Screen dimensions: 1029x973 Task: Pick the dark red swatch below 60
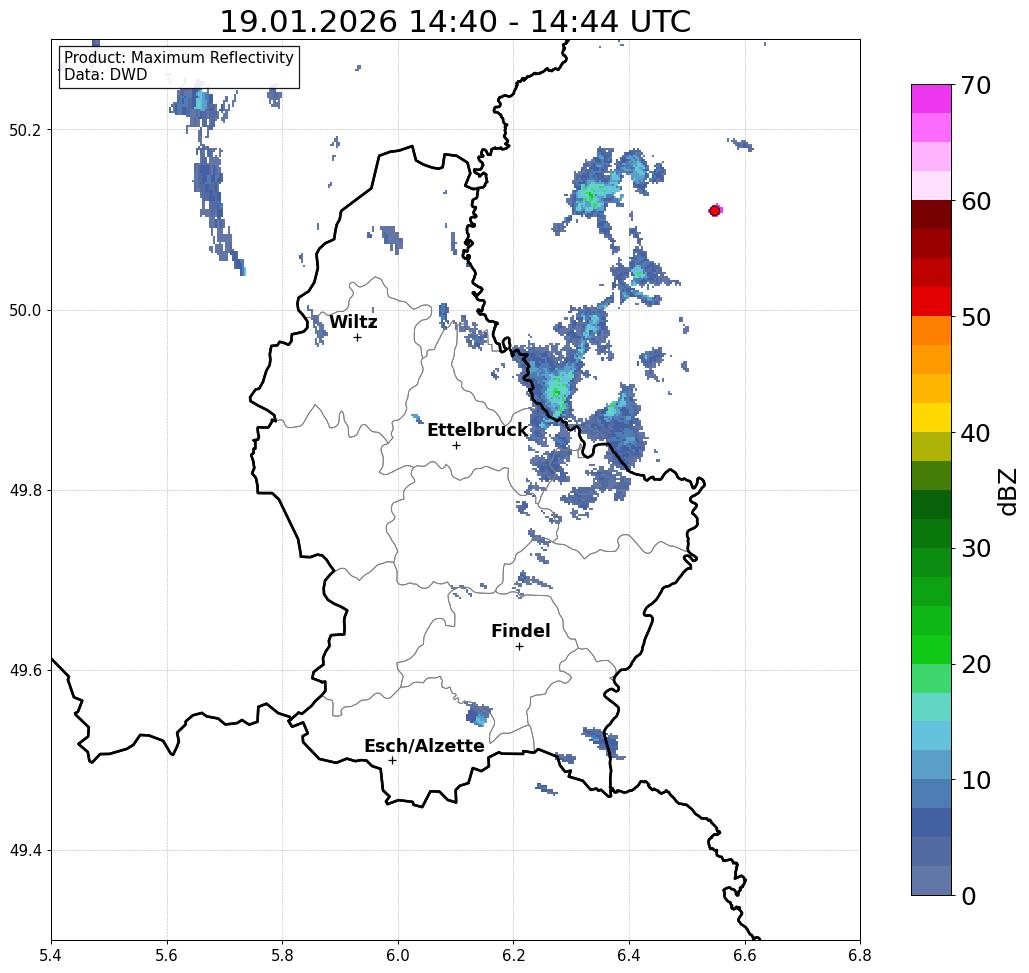point(931,215)
